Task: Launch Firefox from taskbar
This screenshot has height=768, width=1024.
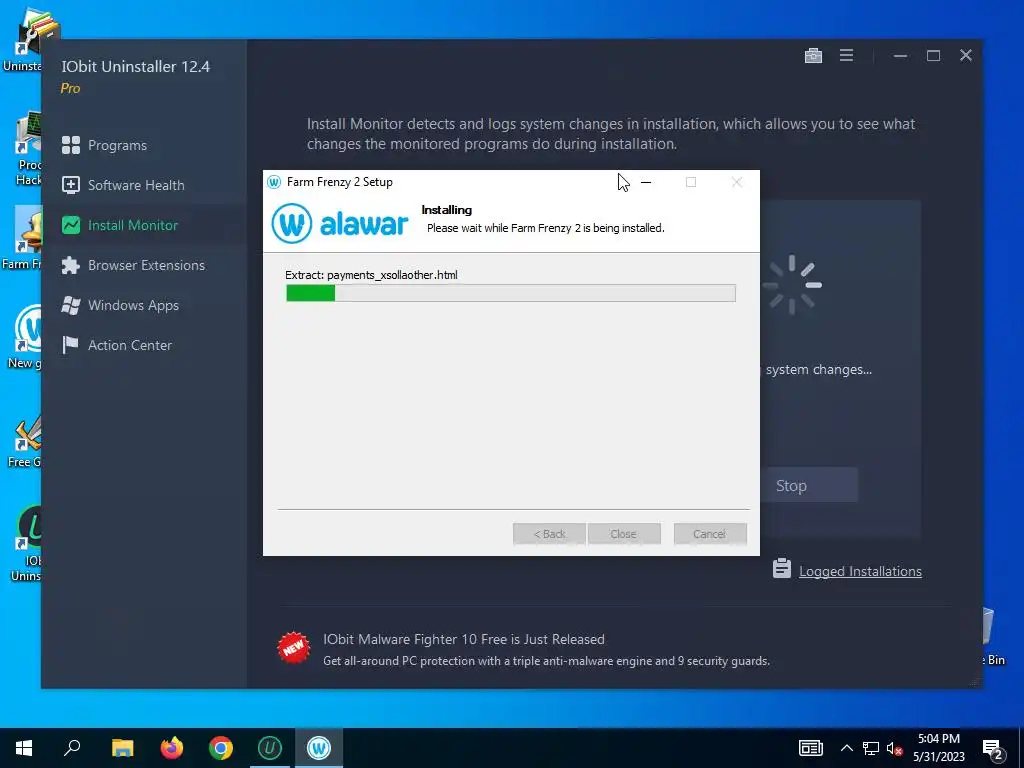Action: click(x=172, y=748)
